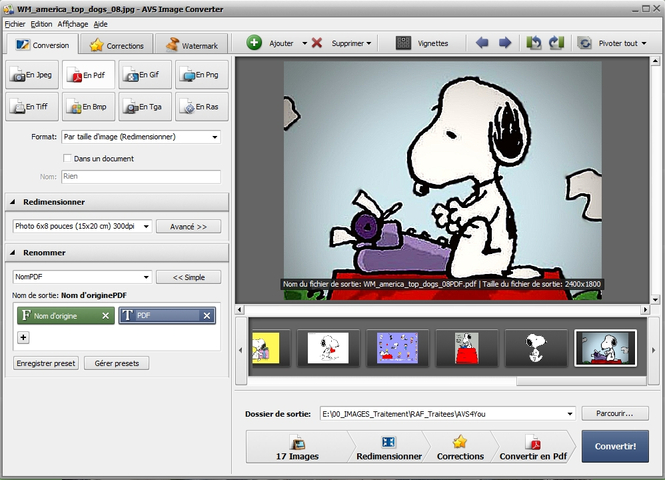Select the yellow Snoopy thumbnail
This screenshot has width=665, height=480.
264,348
